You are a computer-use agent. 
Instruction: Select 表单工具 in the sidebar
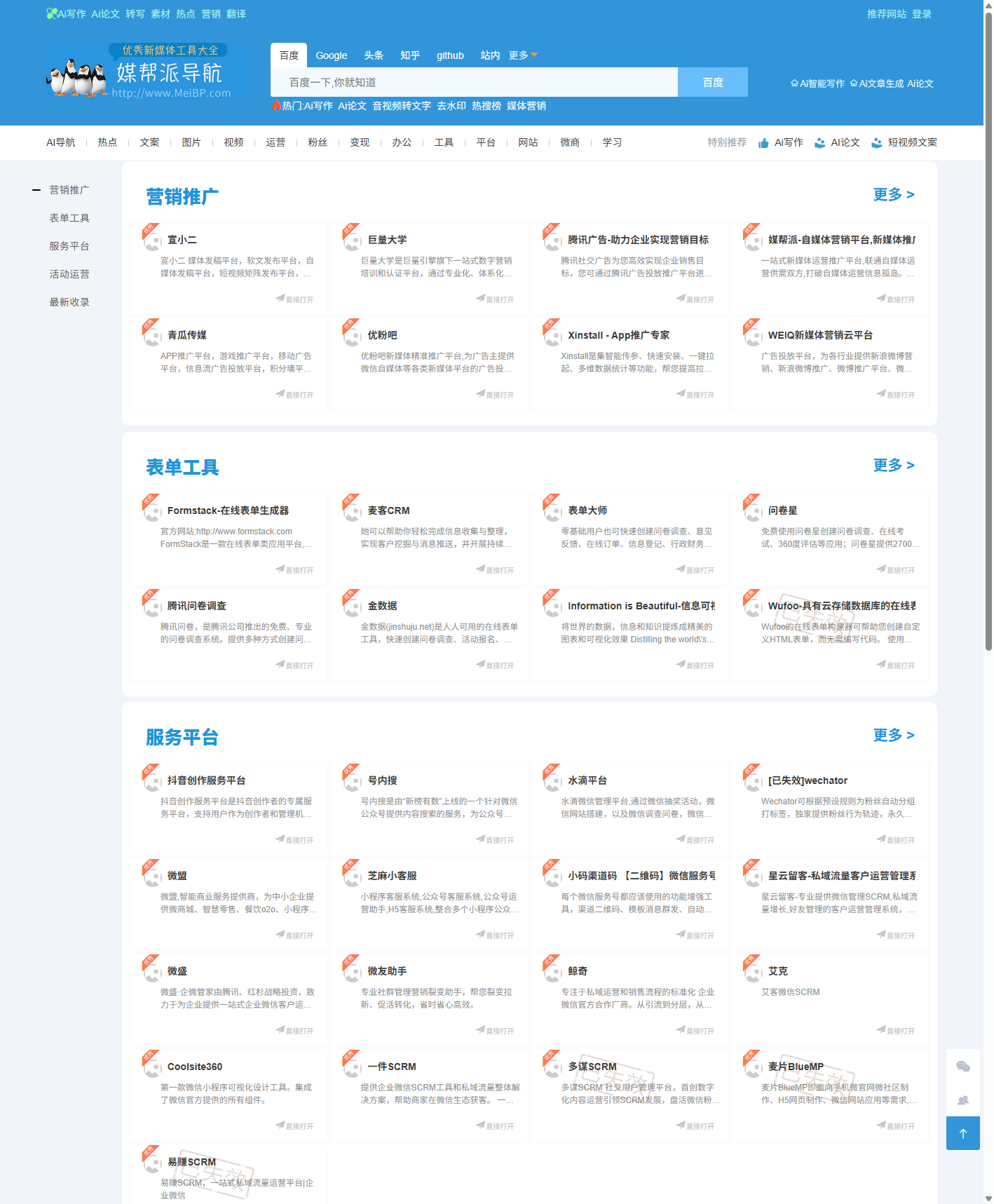click(x=69, y=218)
